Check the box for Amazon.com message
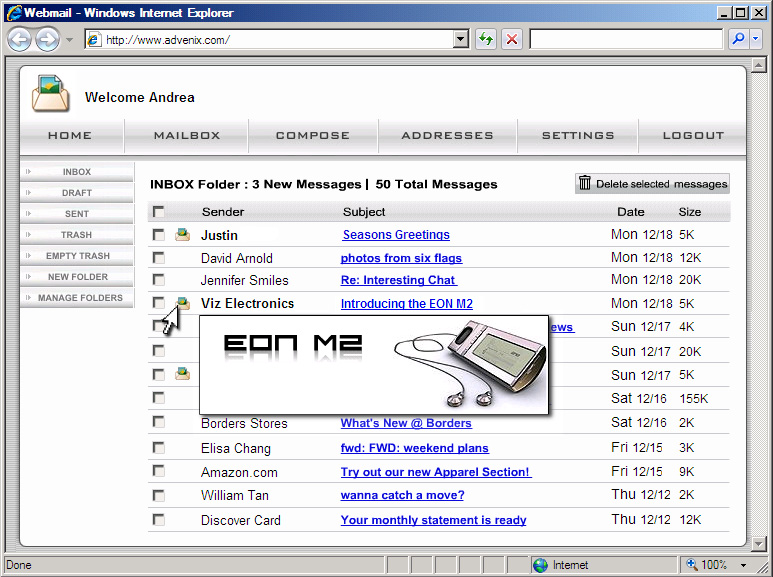Image resolution: width=773 pixels, height=577 pixels. point(158,471)
